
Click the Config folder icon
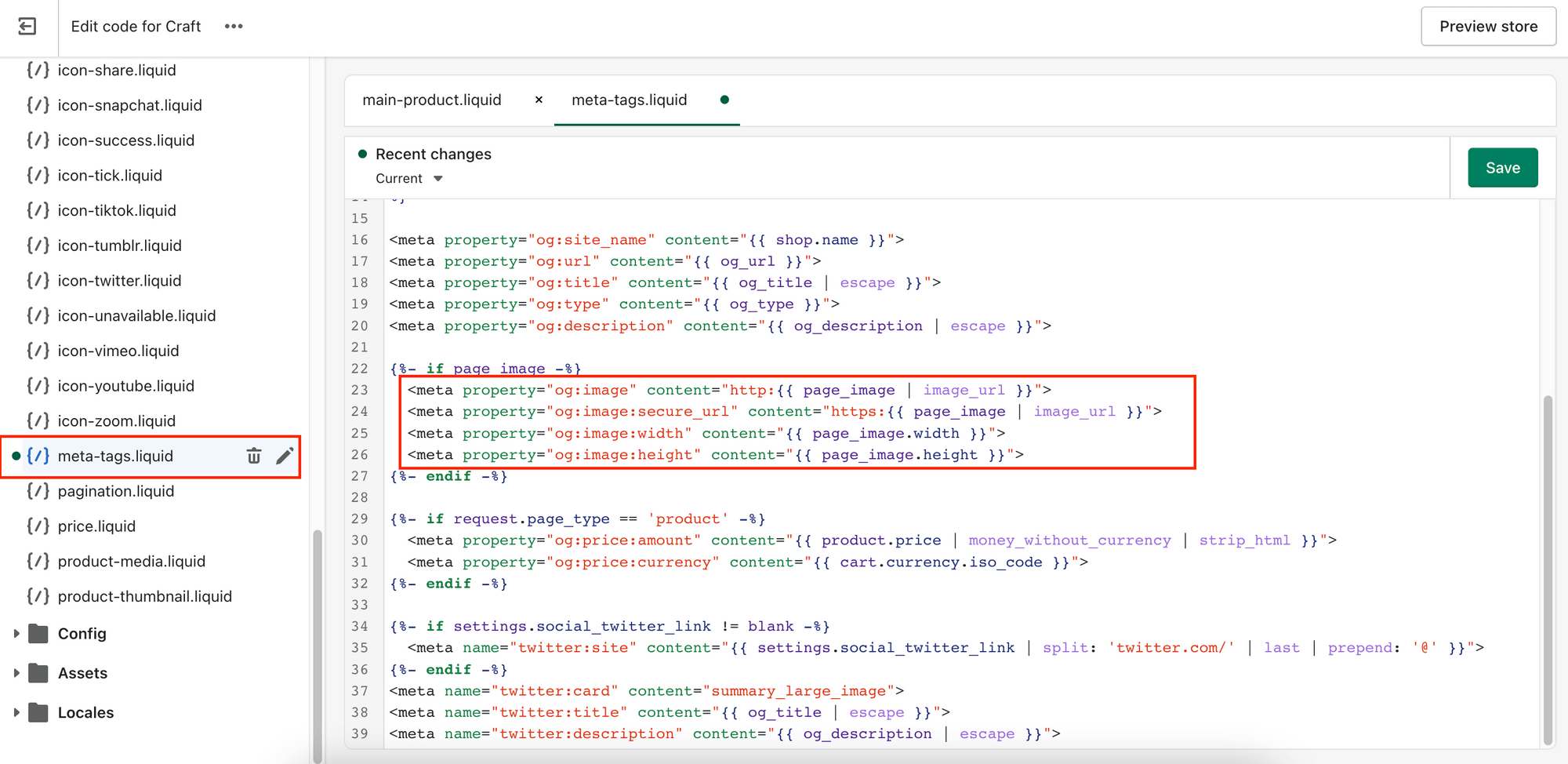[38, 633]
